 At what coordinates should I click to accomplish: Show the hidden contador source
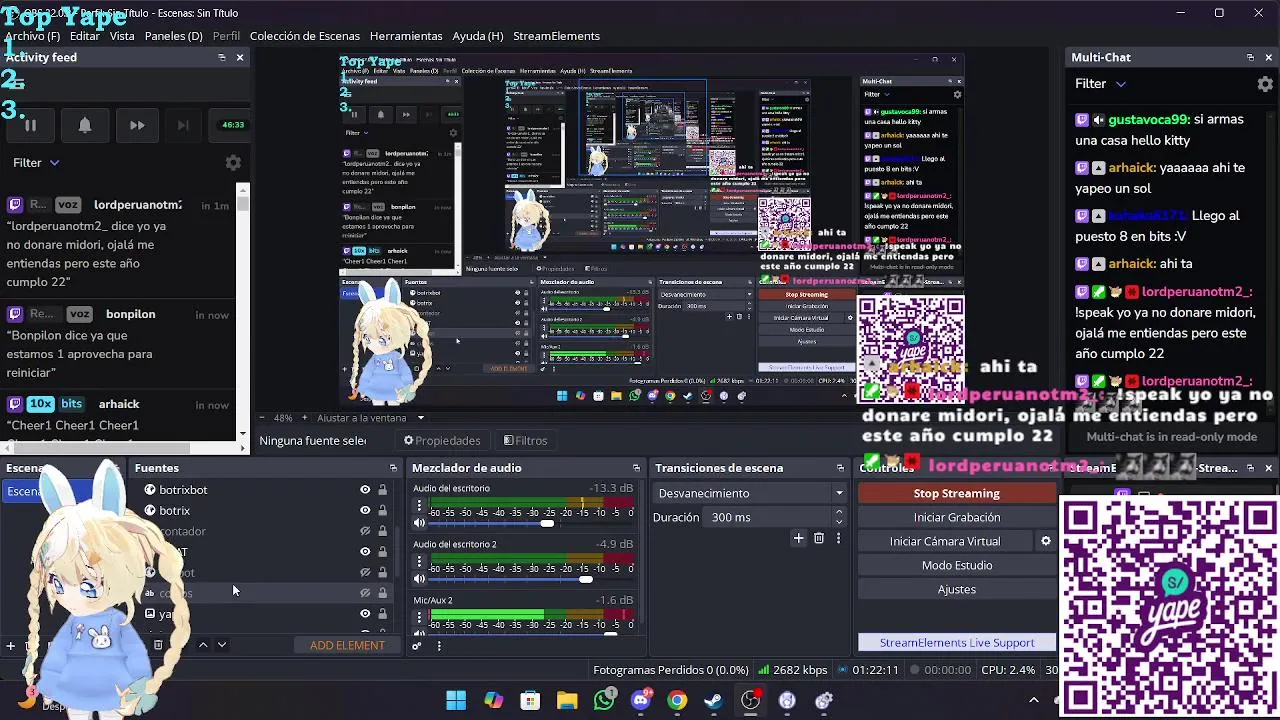pyautogui.click(x=365, y=531)
